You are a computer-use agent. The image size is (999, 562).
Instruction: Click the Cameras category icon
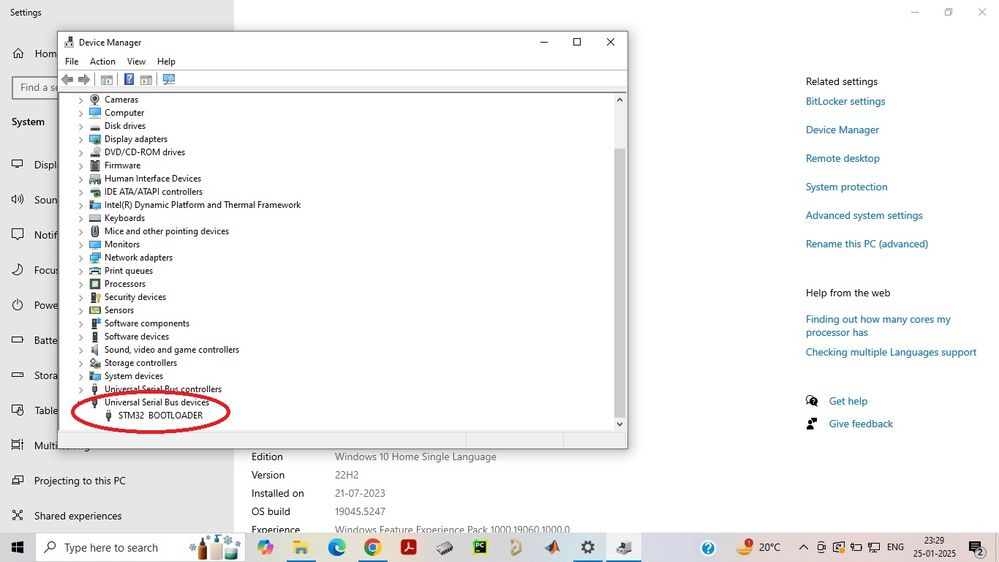tap(95, 99)
